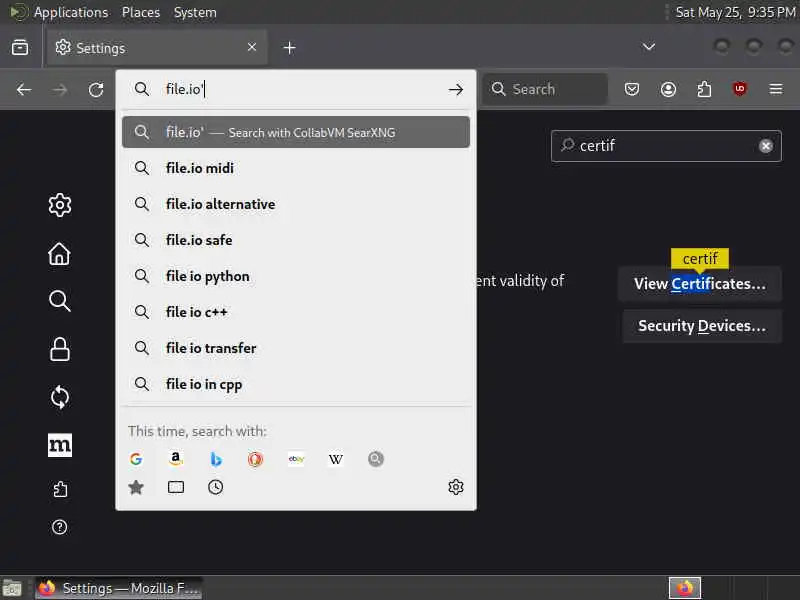Open the System menu
Image resolution: width=800 pixels, height=600 pixels.
click(195, 12)
